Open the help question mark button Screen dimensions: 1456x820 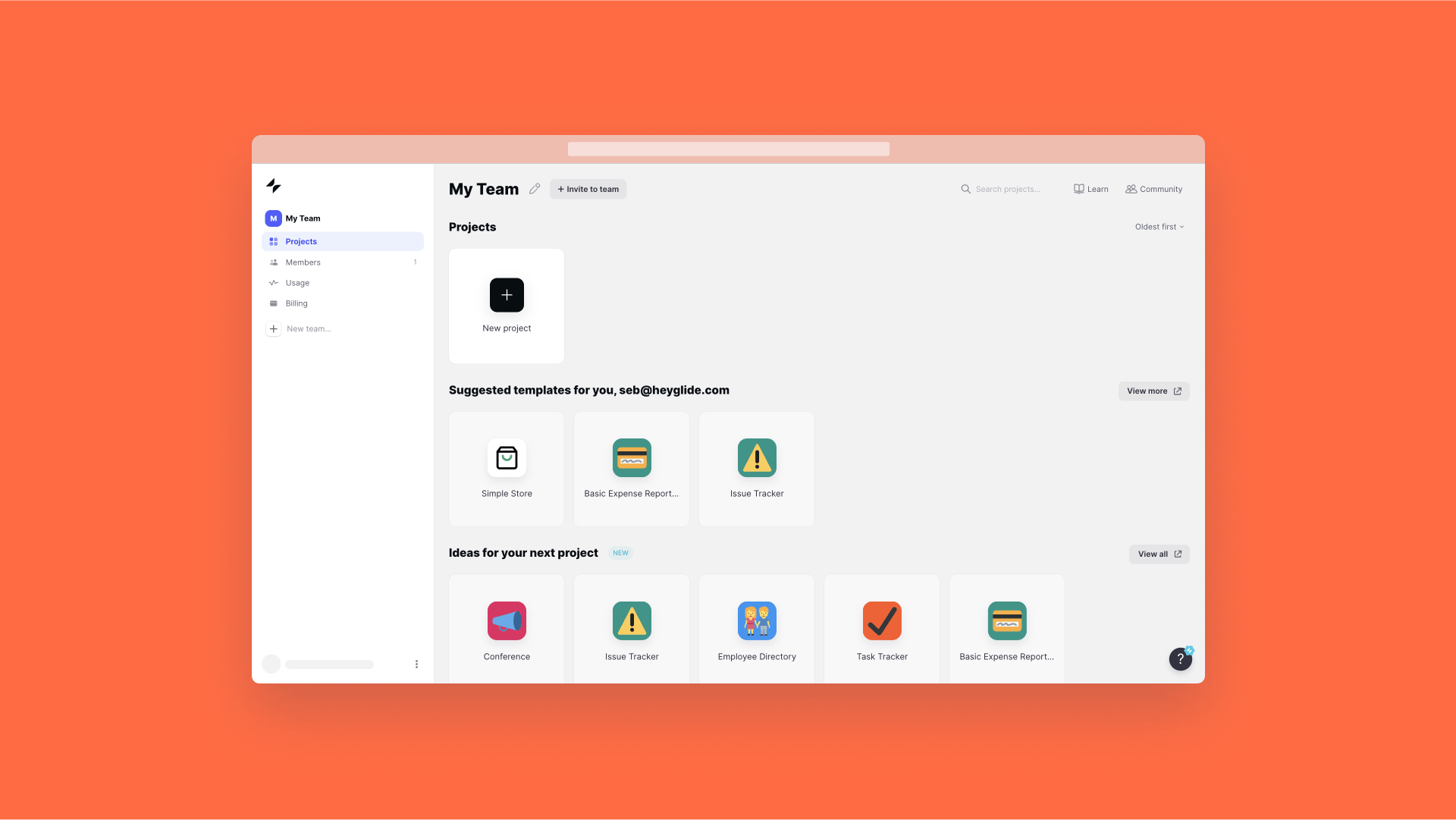(x=1180, y=658)
